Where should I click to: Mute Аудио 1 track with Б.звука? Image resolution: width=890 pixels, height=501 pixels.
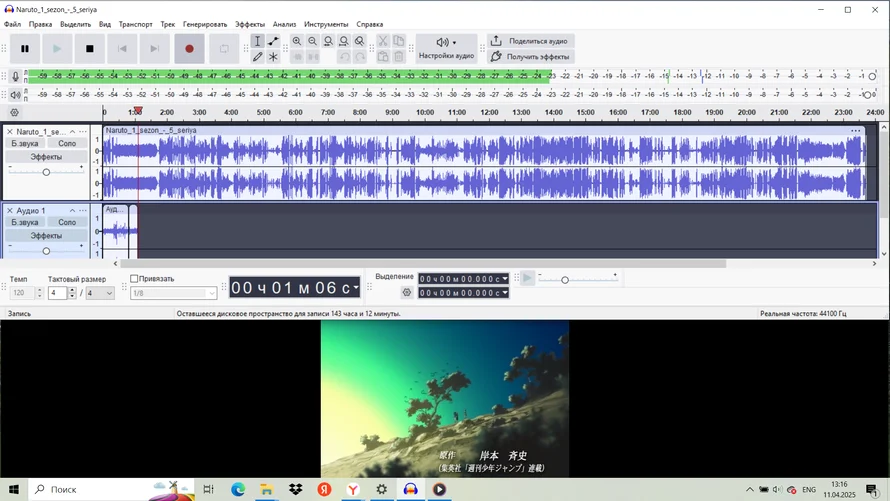click(24, 222)
